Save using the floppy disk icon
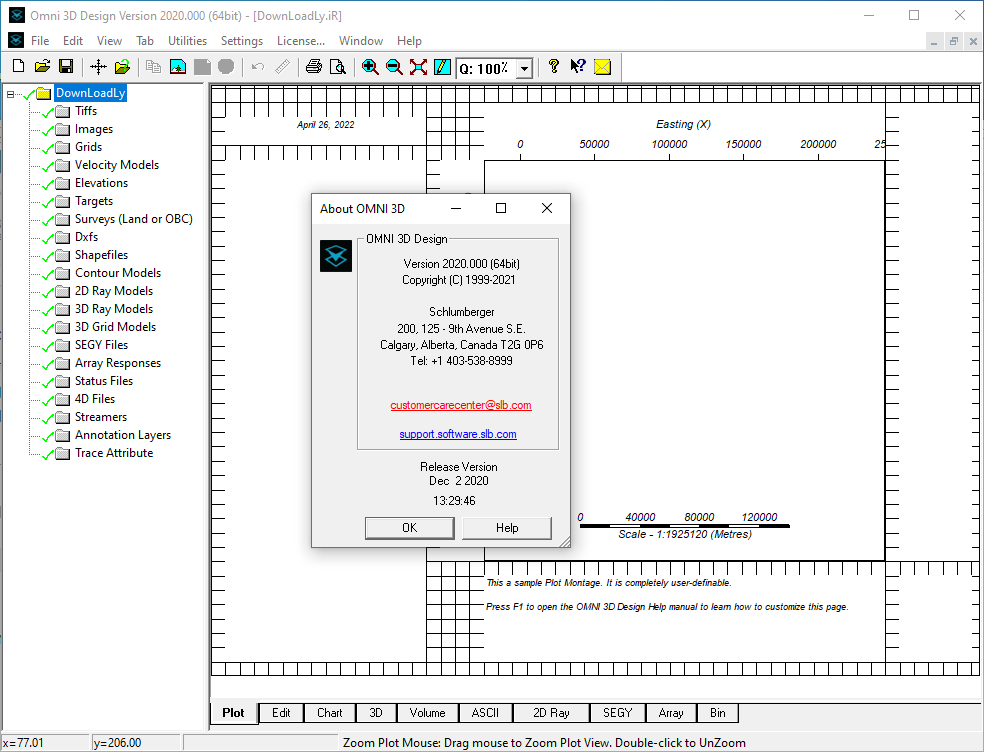The width and height of the screenshot is (984, 752). coord(66,67)
